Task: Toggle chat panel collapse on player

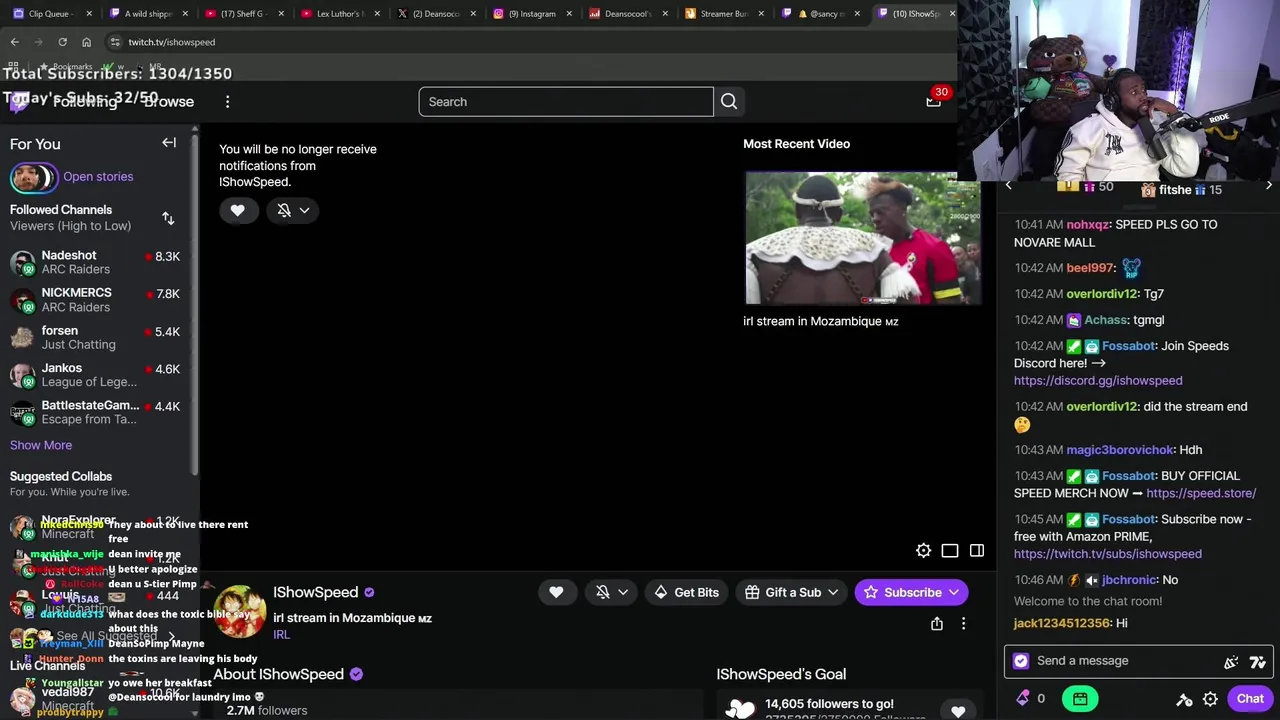Action: point(977,551)
